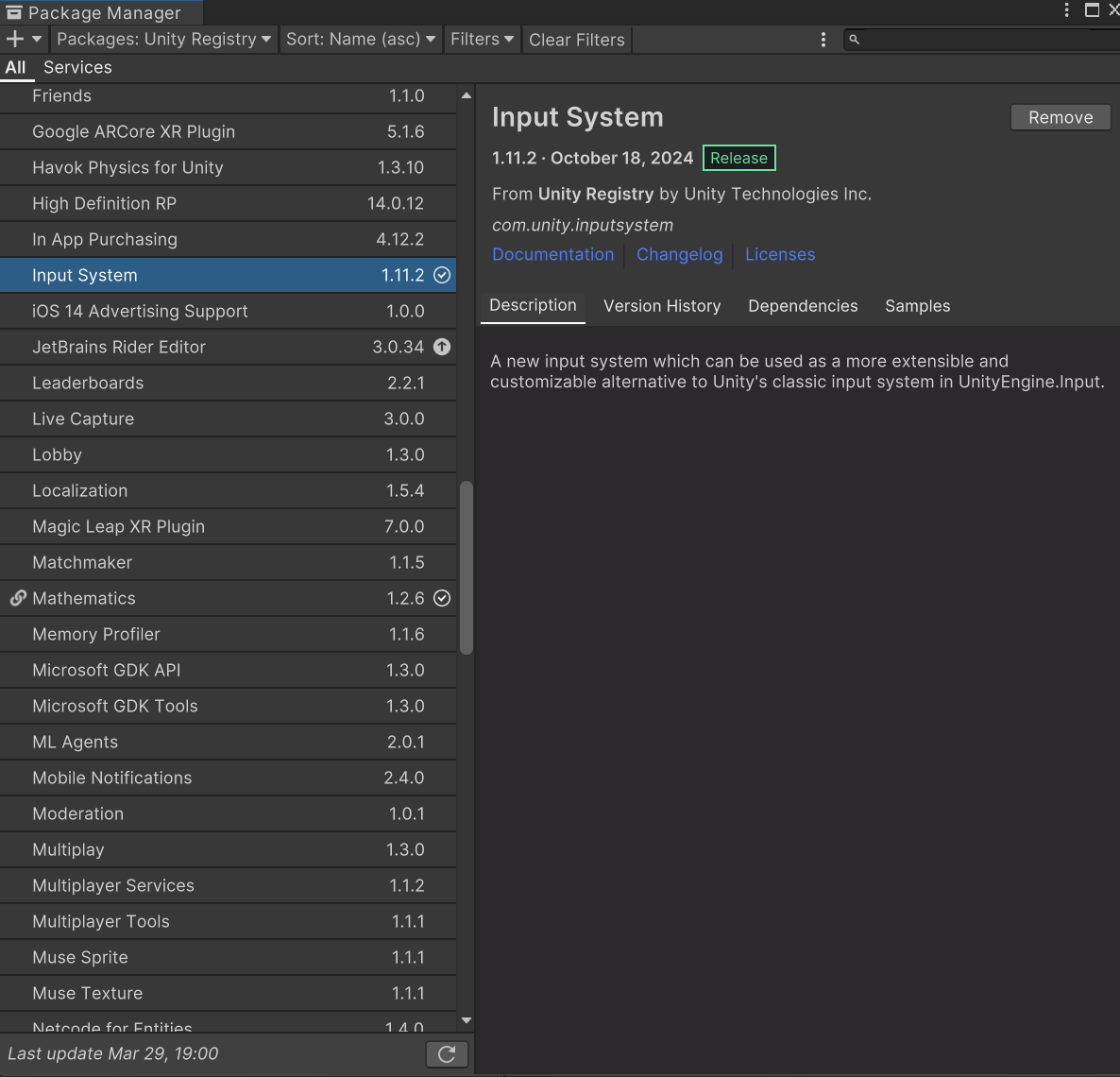Screen dimensions: 1120x1077
Task: Click the installed checkmark icon on Mathematics
Action: (442, 598)
